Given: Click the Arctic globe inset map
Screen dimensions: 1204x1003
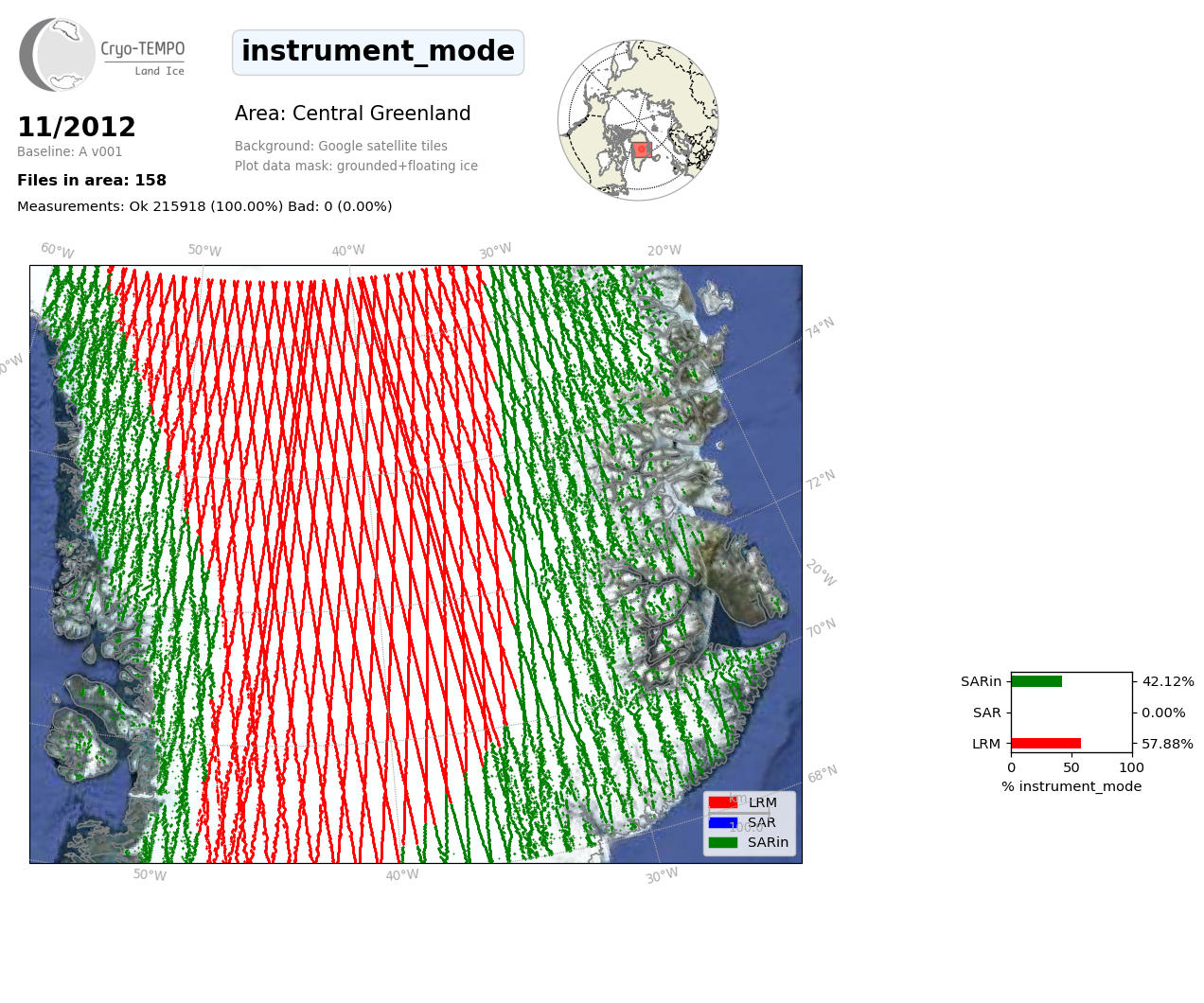Looking at the screenshot, I should (x=638, y=120).
